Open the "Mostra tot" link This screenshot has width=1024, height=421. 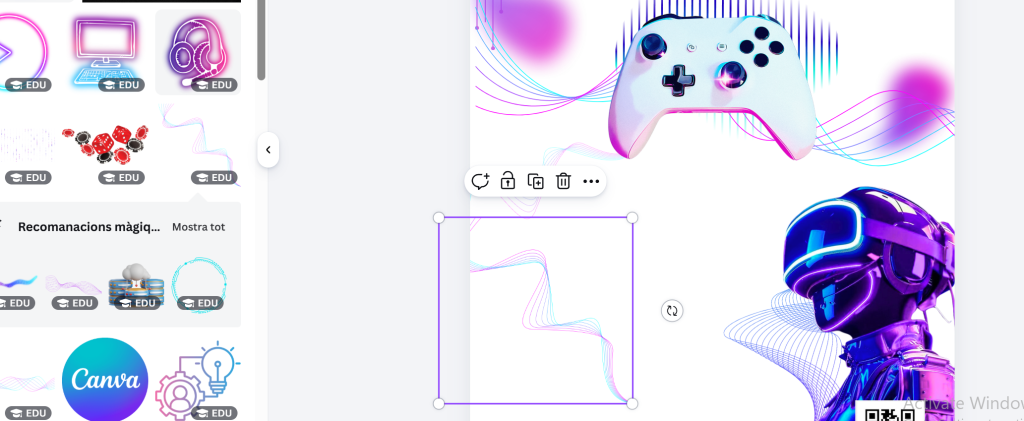coord(198,227)
